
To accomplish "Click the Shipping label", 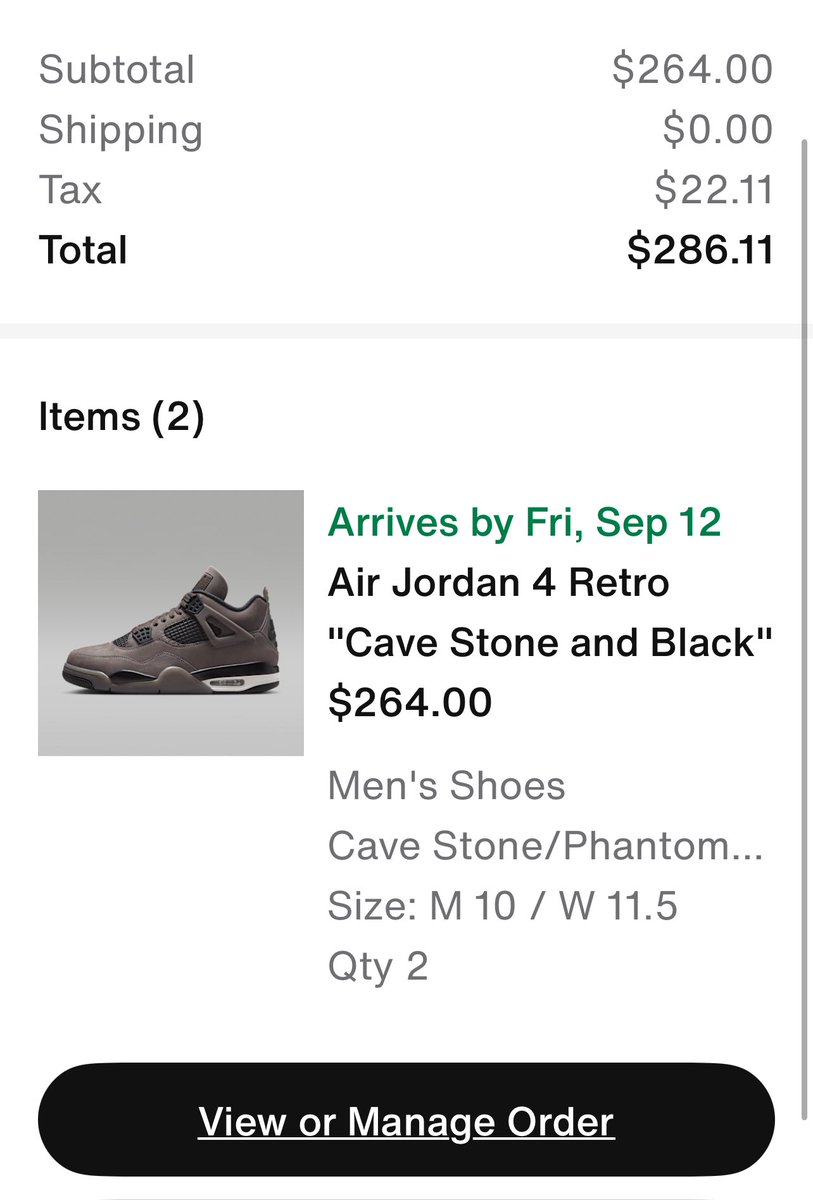I will (x=120, y=130).
